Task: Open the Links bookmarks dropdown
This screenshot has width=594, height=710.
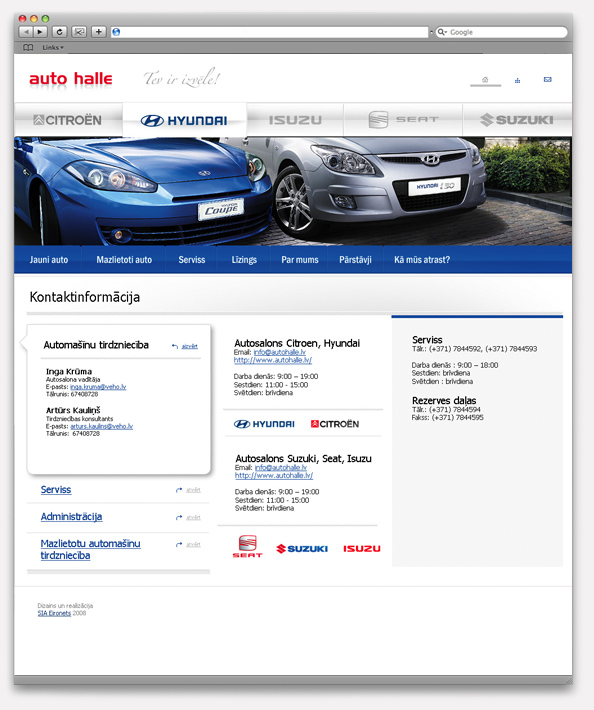Action: coord(53,48)
